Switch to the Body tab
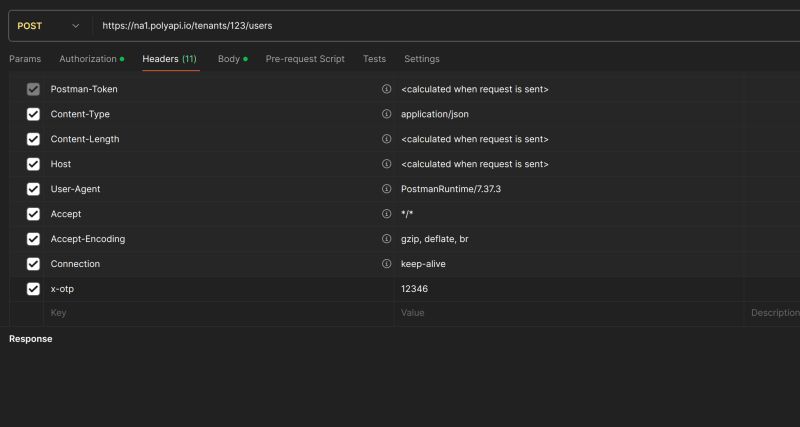The height and width of the screenshot is (427, 800). pyautogui.click(x=233, y=59)
